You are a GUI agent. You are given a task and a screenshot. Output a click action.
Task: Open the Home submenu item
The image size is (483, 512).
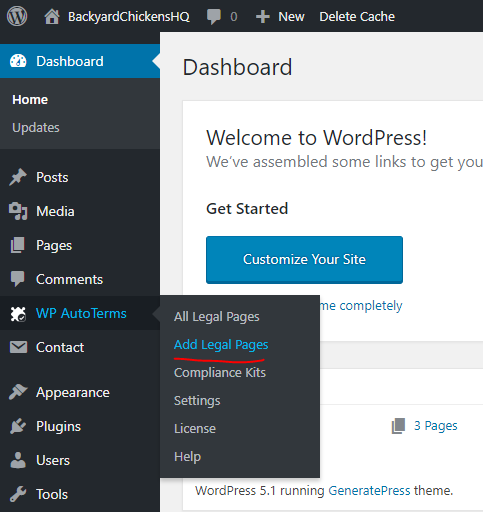click(x=30, y=100)
